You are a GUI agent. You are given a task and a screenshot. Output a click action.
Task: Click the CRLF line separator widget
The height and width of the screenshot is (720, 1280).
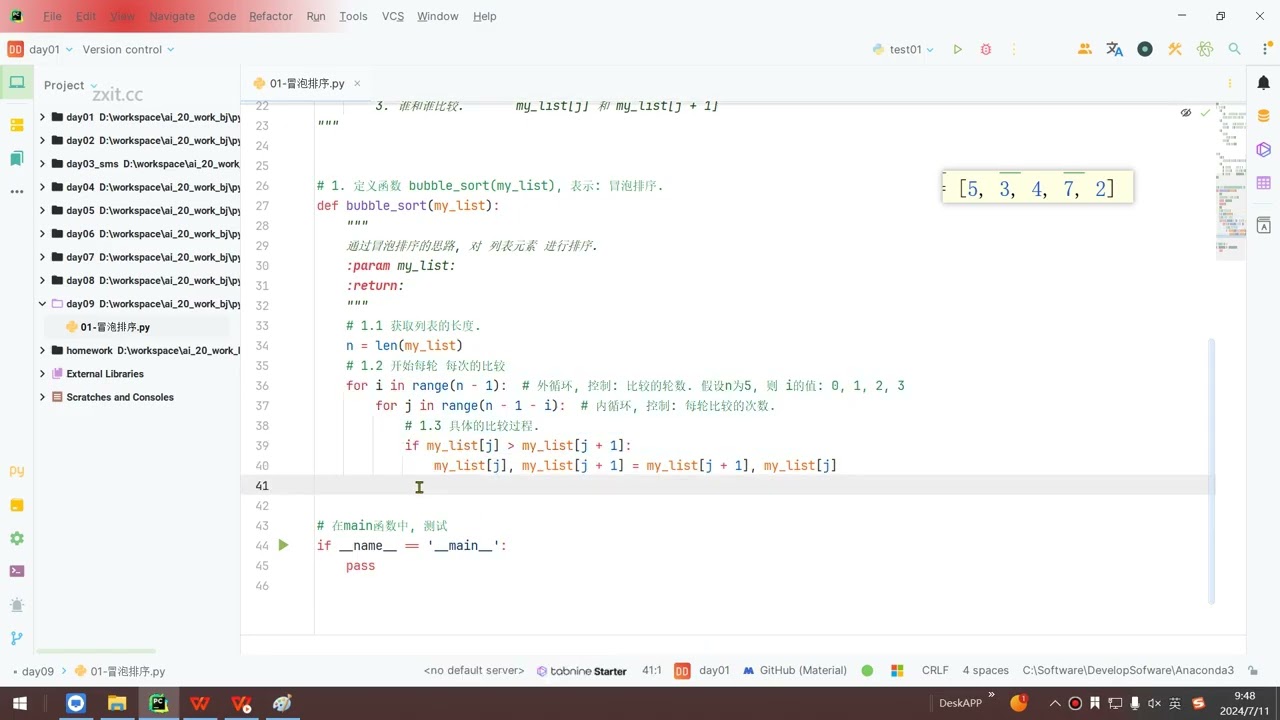tap(935, 671)
